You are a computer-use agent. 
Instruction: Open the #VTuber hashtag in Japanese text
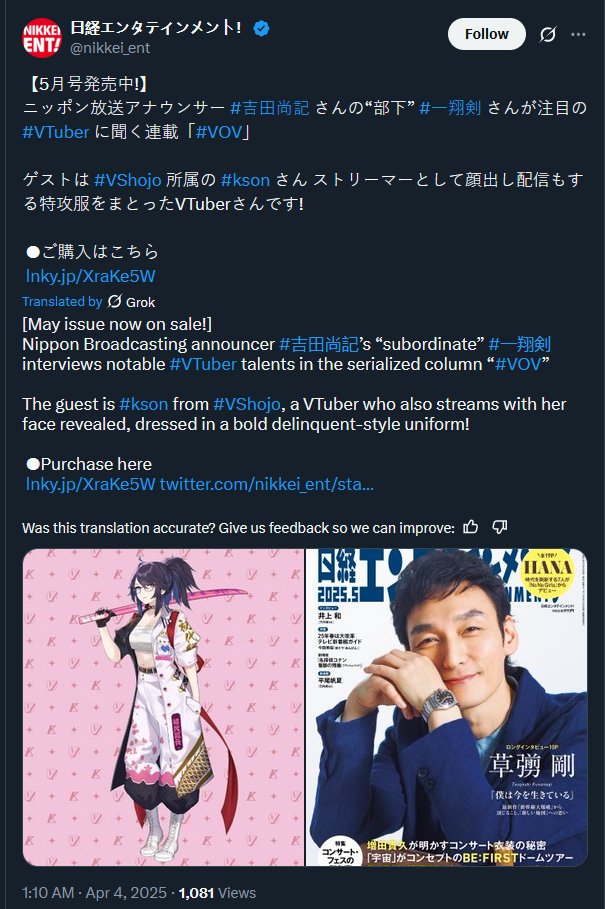(56, 132)
